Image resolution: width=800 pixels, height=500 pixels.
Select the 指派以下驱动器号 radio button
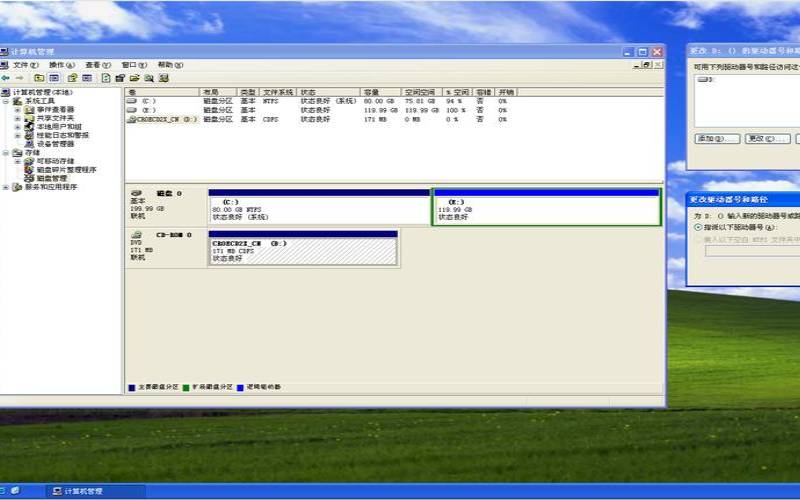coord(698,227)
